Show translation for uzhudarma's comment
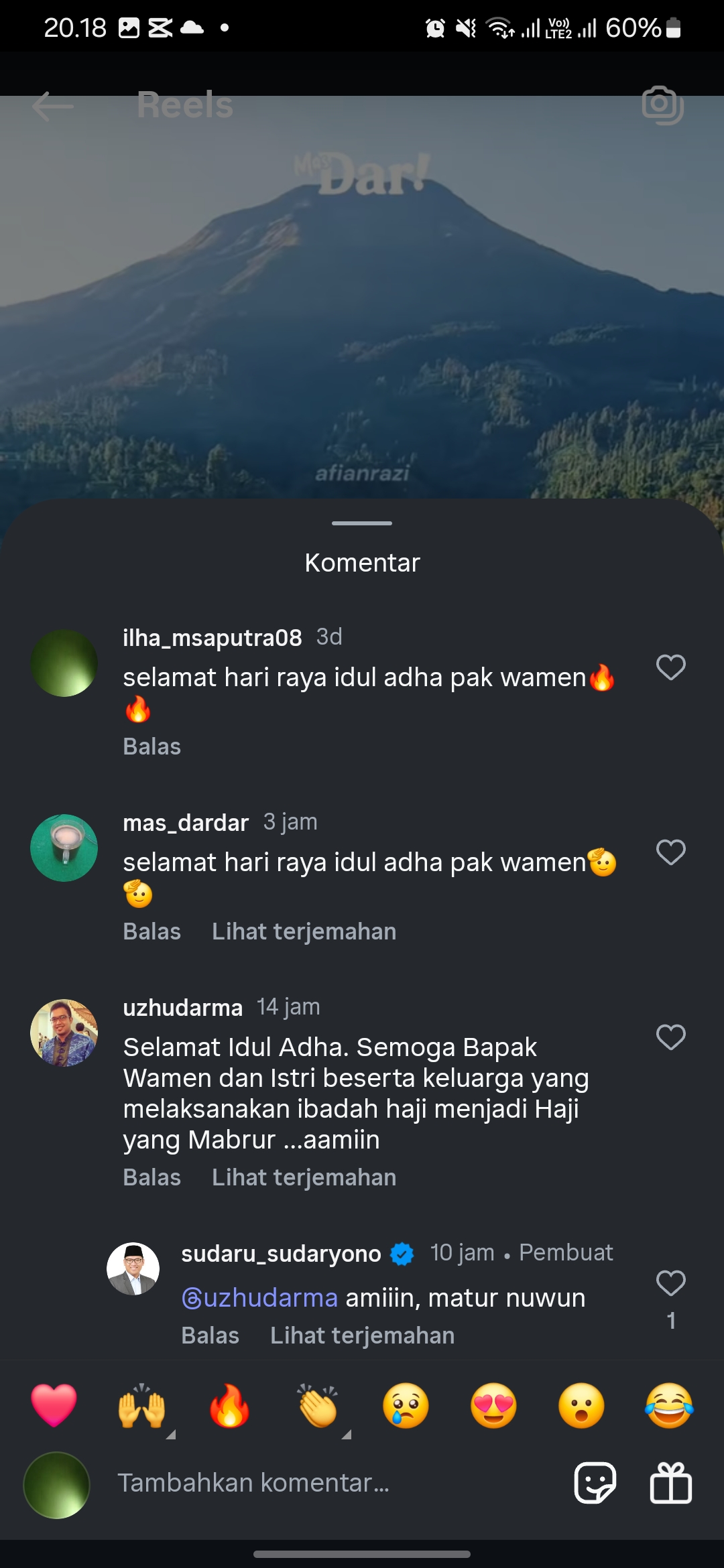The height and width of the screenshot is (1568, 724). pos(304,1177)
